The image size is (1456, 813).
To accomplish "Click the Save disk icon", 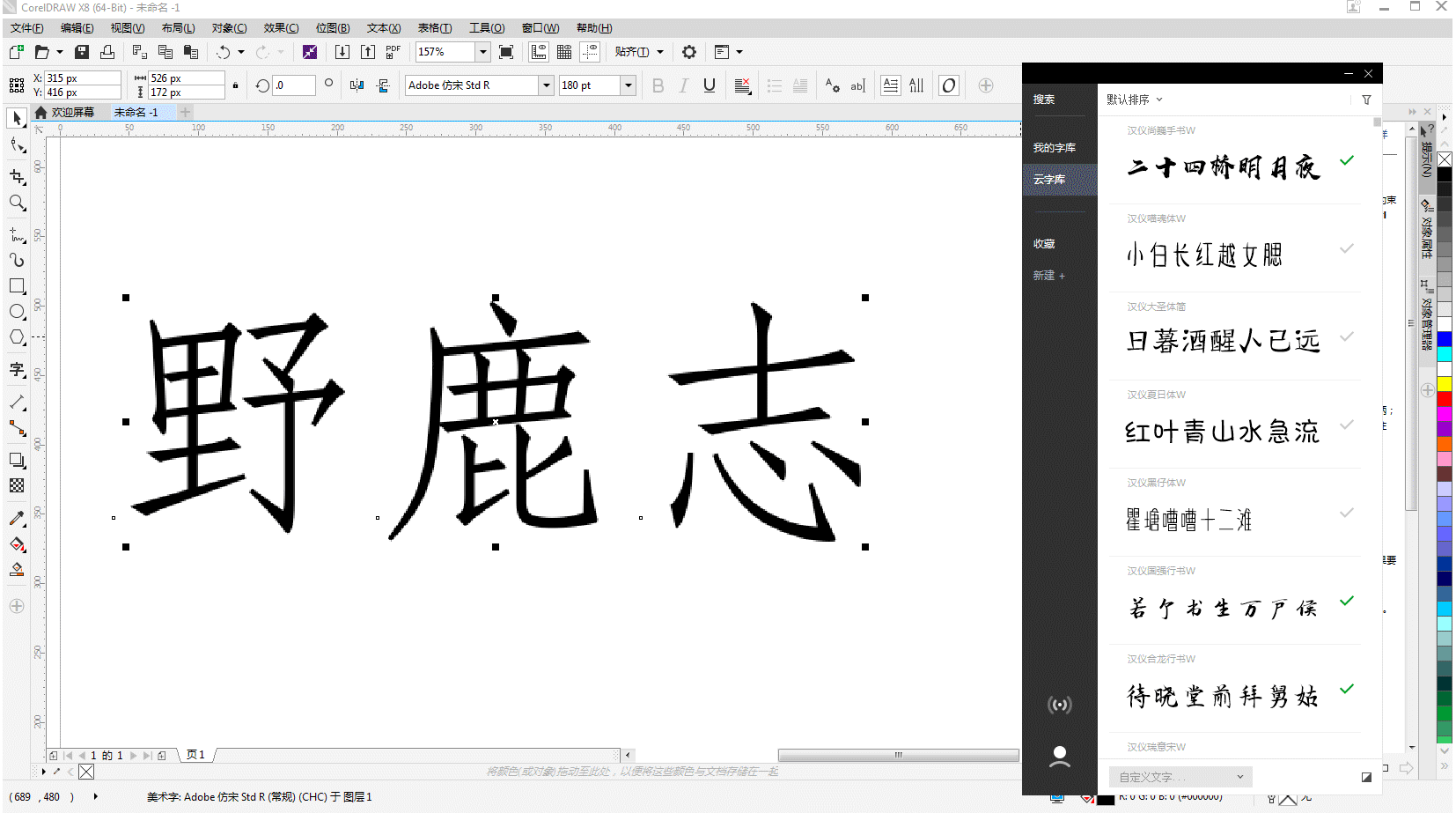I will coord(82,52).
